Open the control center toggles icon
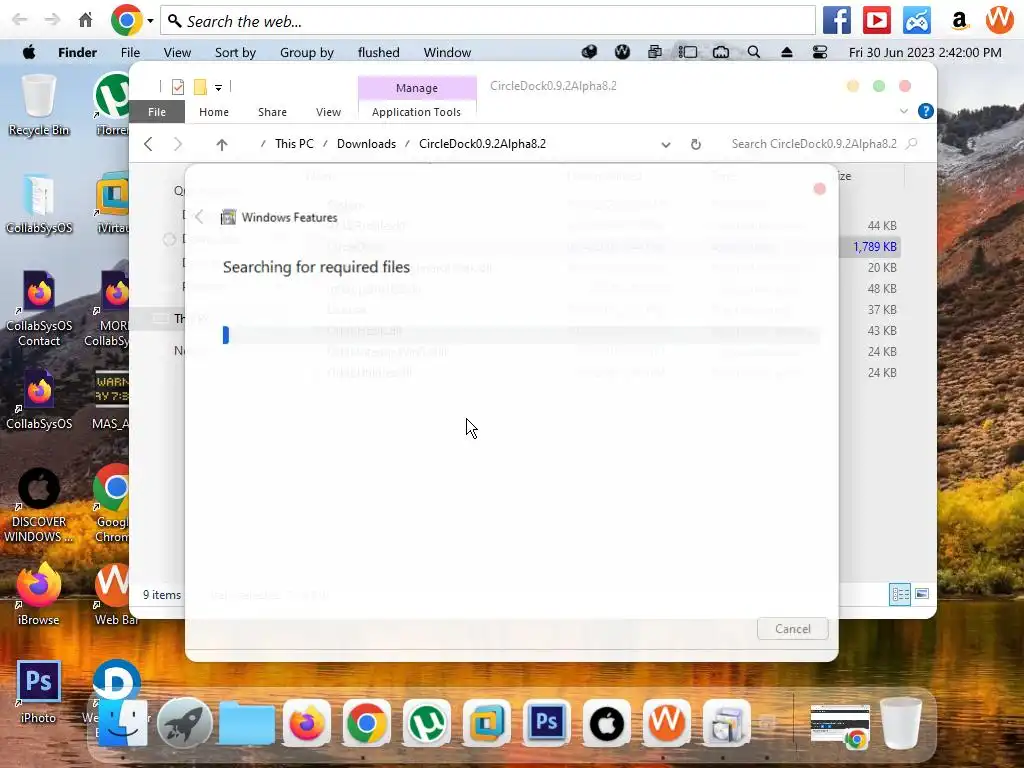The image size is (1024, 768). (820, 52)
